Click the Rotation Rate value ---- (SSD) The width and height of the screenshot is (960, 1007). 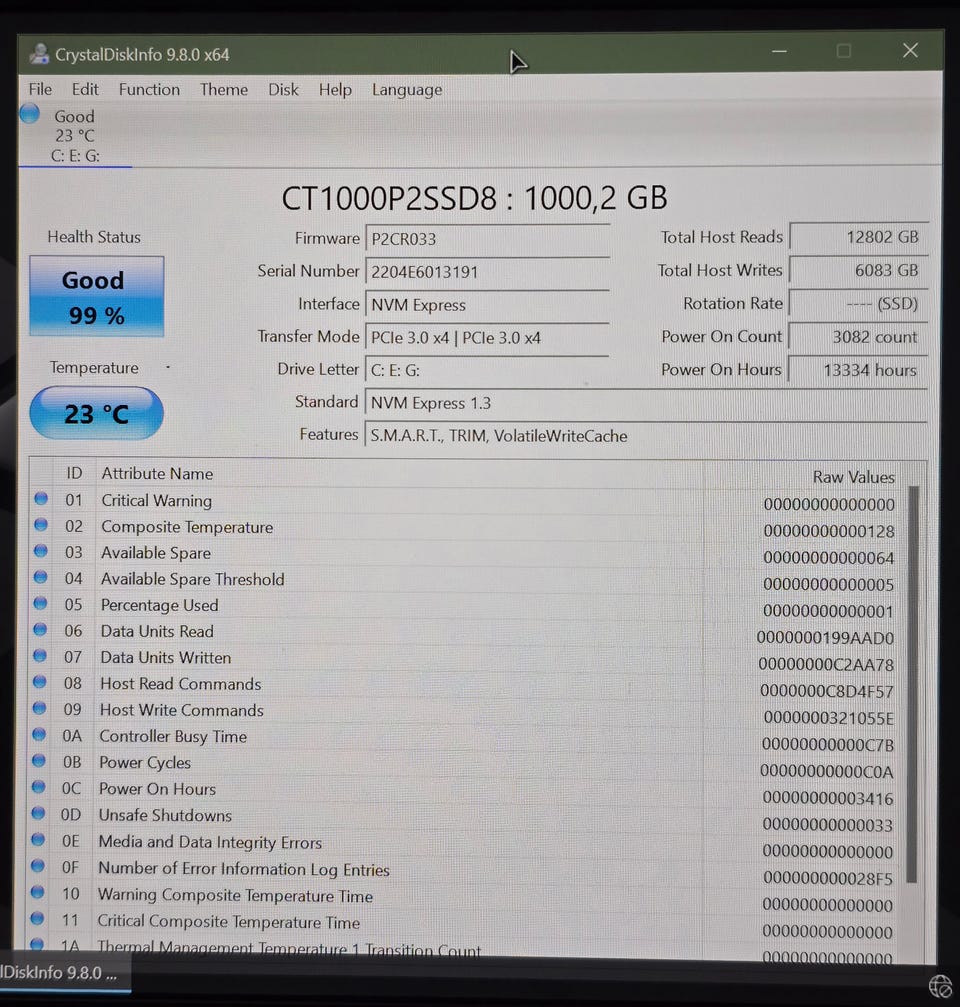coord(859,303)
